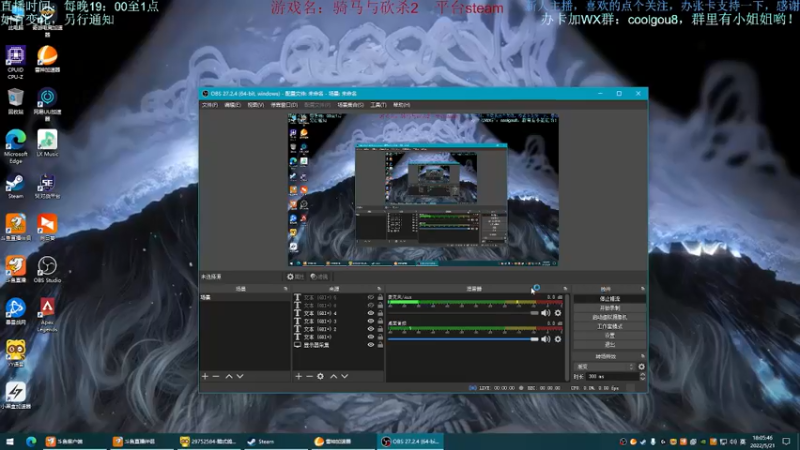
Task: Open CPU-Z desktop shortcut
Action: click(x=15, y=62)
